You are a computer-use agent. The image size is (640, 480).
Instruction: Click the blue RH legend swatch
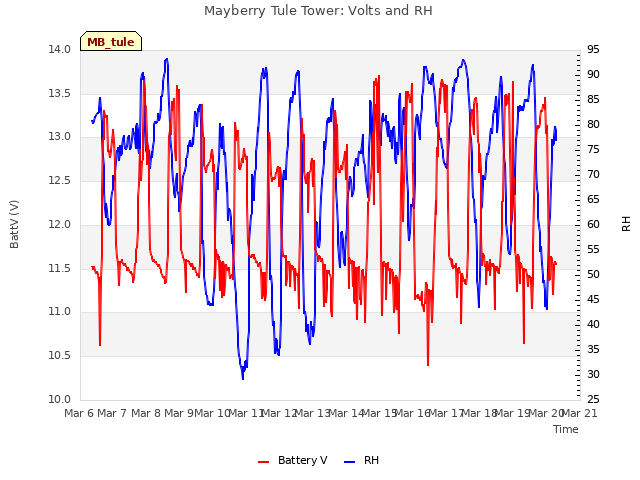(x=350, y=462)
